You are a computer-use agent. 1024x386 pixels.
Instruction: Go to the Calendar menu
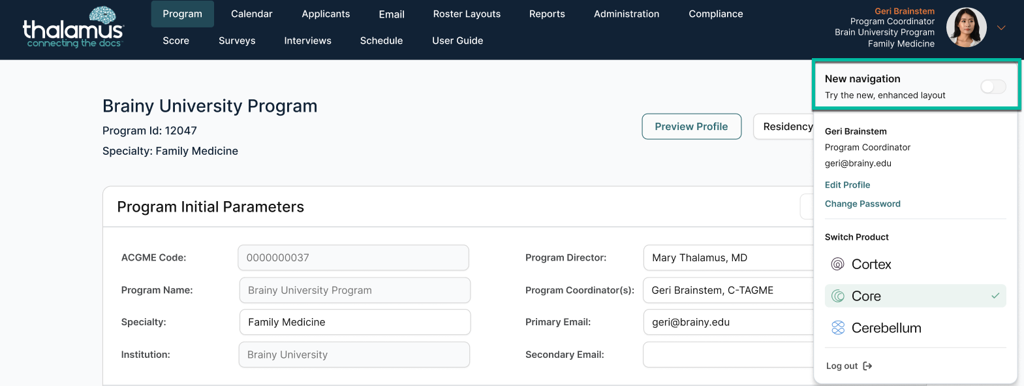[251, 14]
